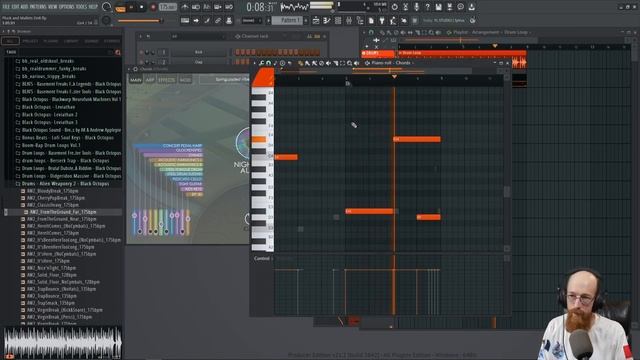Click the microphone recording icon in top toolbar

(x=416, y=7)
